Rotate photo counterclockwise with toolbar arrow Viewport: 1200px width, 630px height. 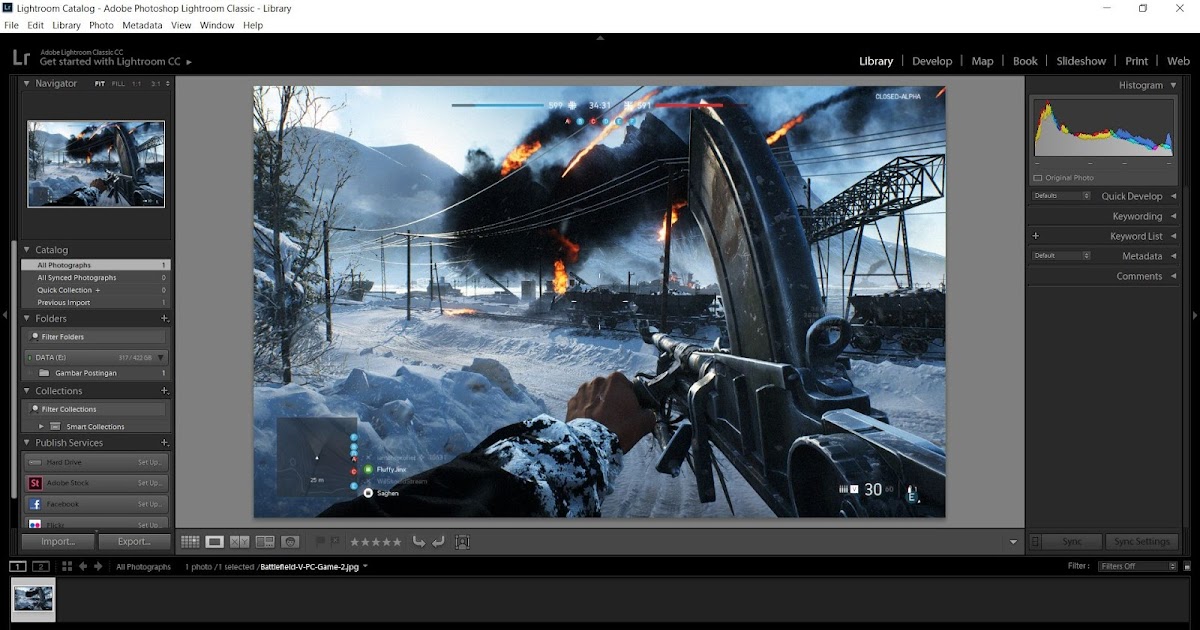(x=419, y=542)
